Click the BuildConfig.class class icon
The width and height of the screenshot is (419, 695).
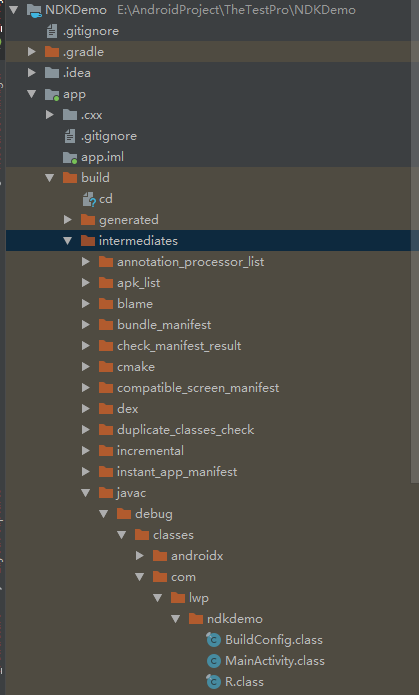click(x=214, y=640)
